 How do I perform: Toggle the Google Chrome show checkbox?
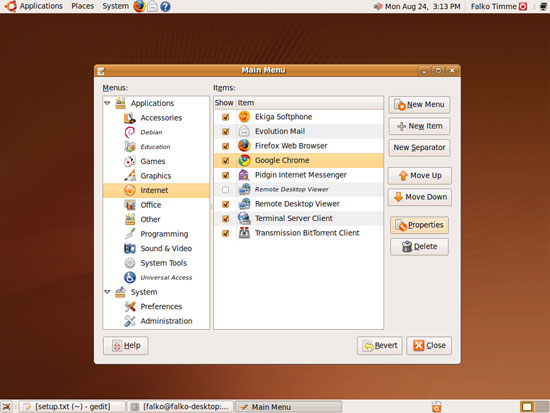click(226, 161)
